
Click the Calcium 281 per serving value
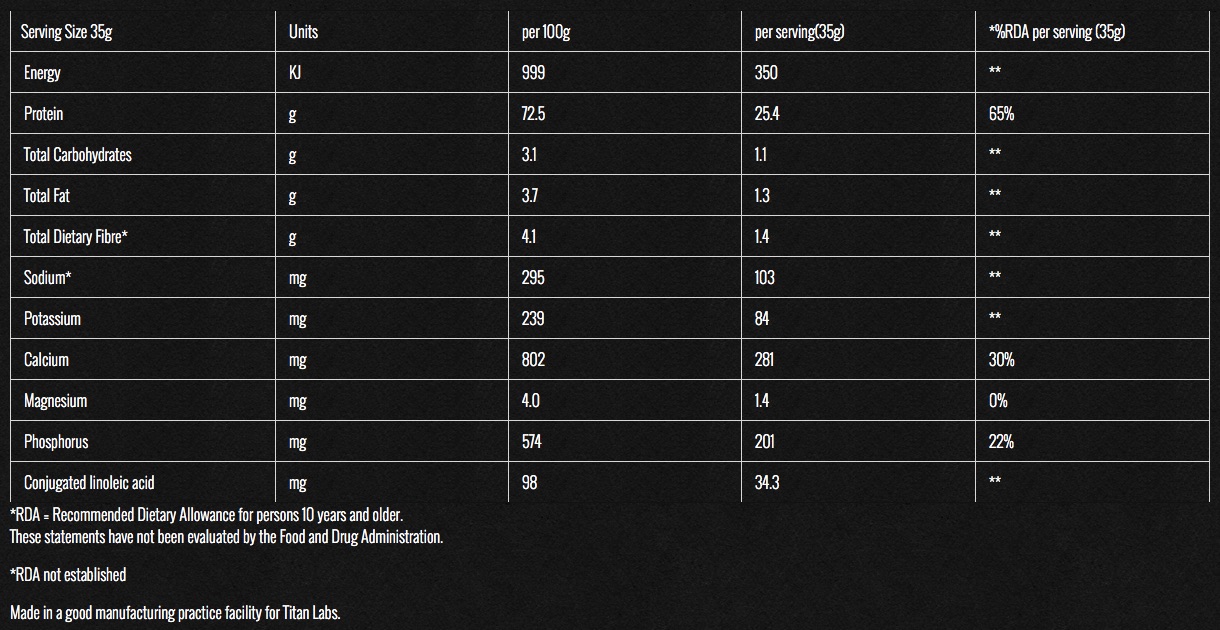765,360
